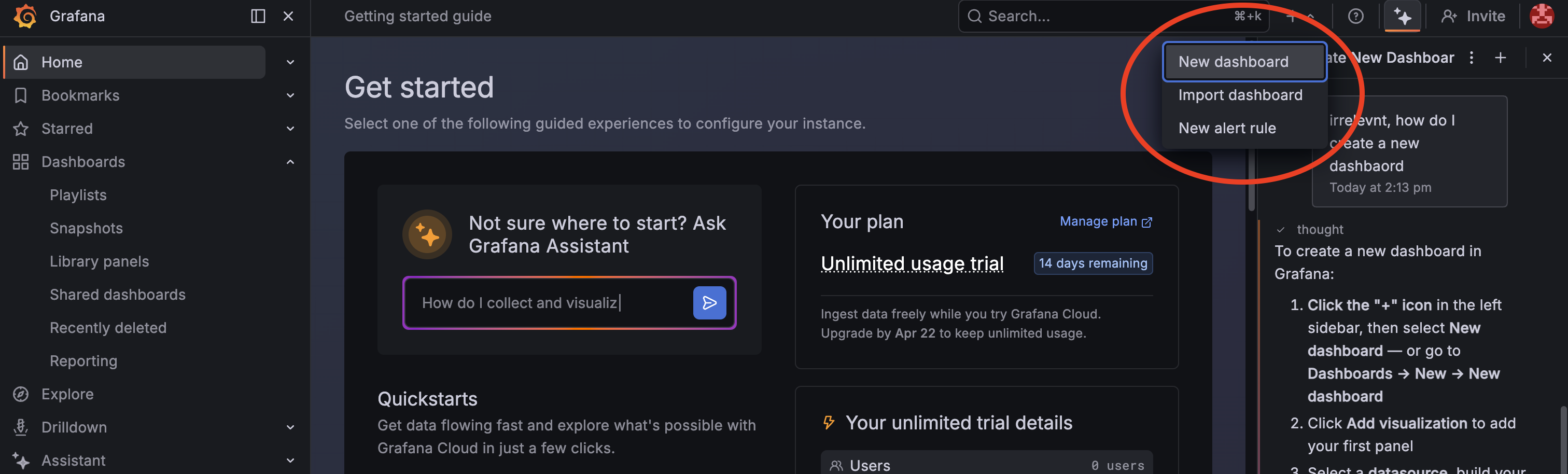
Task: Open the help question mark icon
Action: pos(1355,16)
